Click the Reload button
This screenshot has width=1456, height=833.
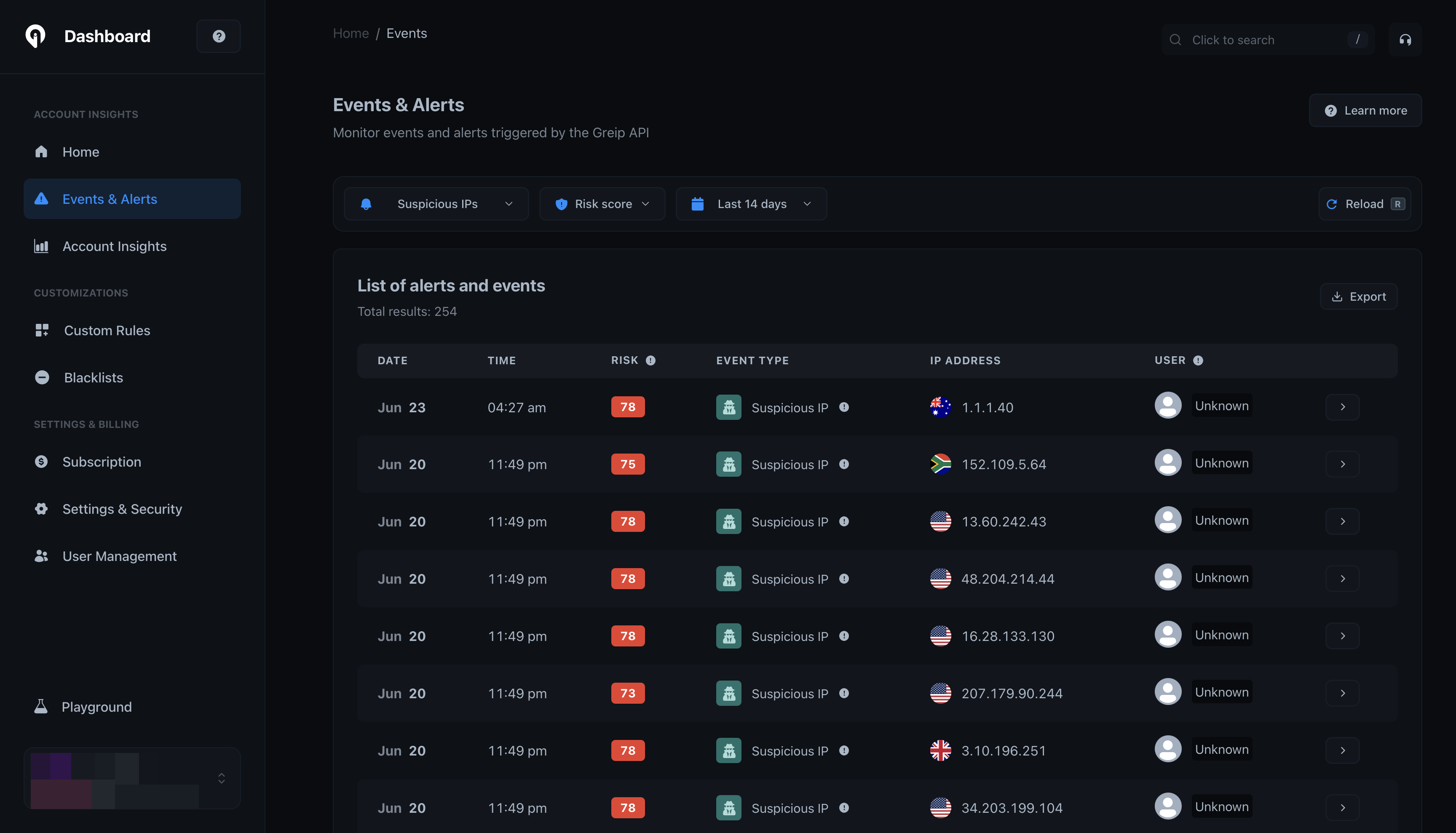click(1365, 204)
